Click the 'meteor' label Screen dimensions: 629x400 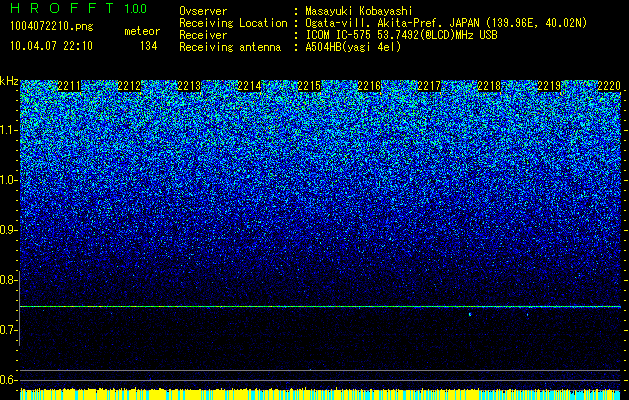pyautogui.click(x=142, y=31)
